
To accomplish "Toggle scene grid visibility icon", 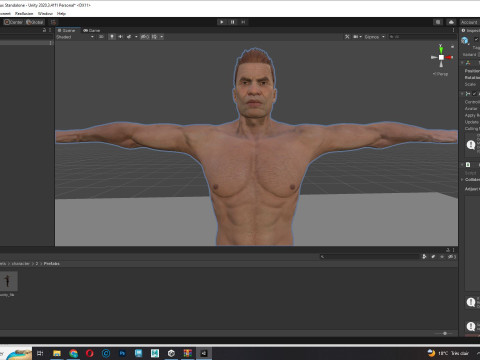I will tap(154, 37).
